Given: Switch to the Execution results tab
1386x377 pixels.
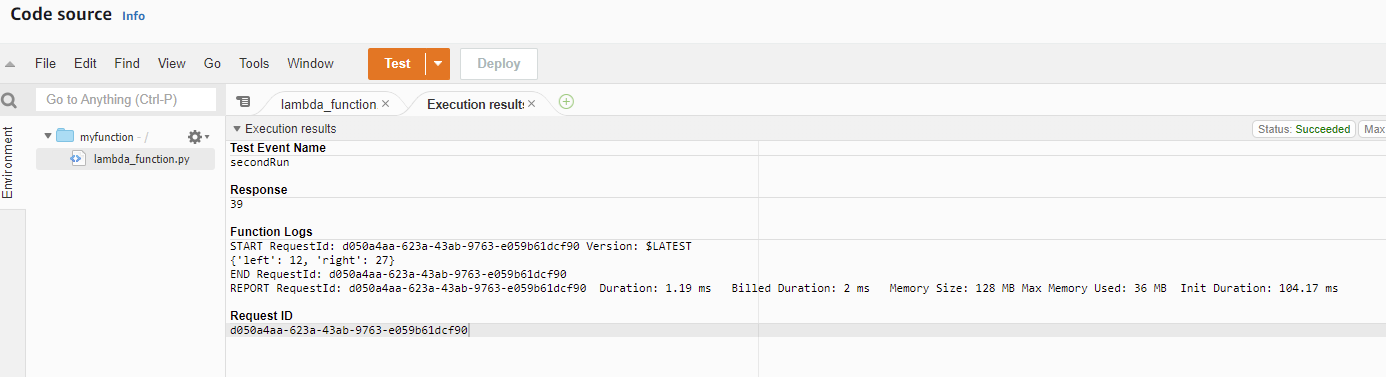Looking at the screenshot, I should (x=475, y=104).
